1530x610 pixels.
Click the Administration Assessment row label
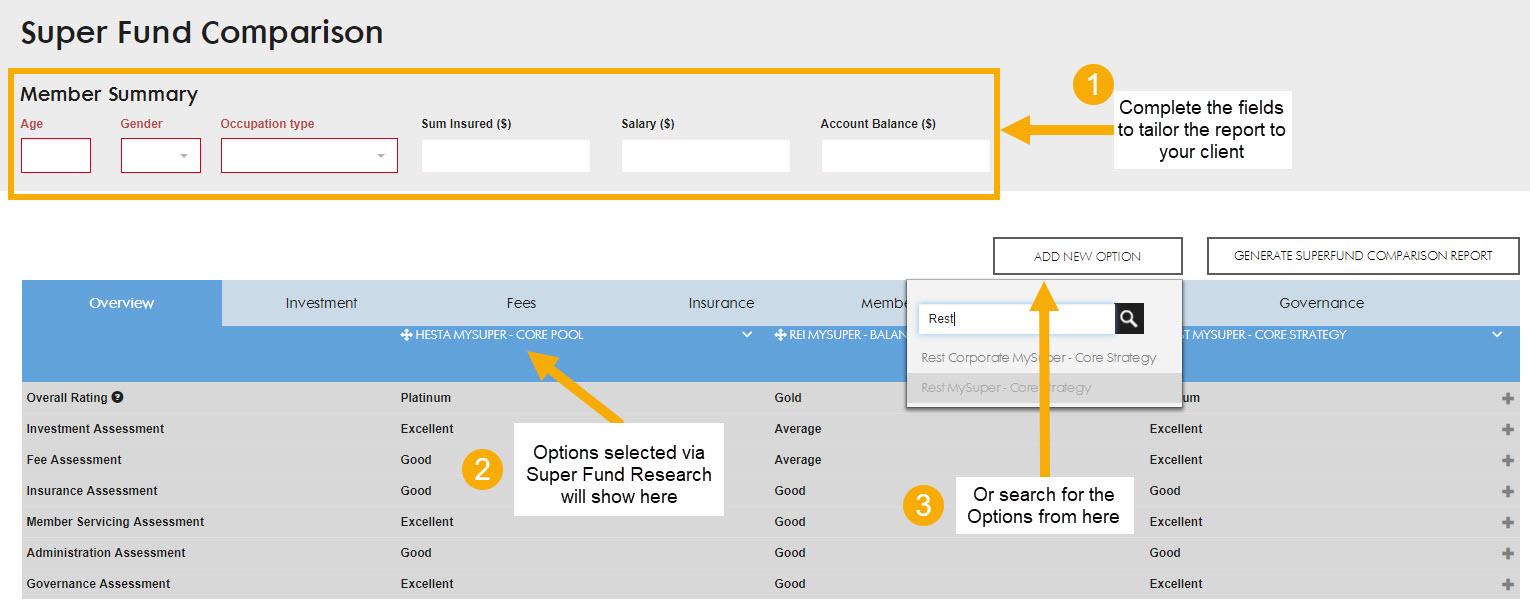pos(106,553)
